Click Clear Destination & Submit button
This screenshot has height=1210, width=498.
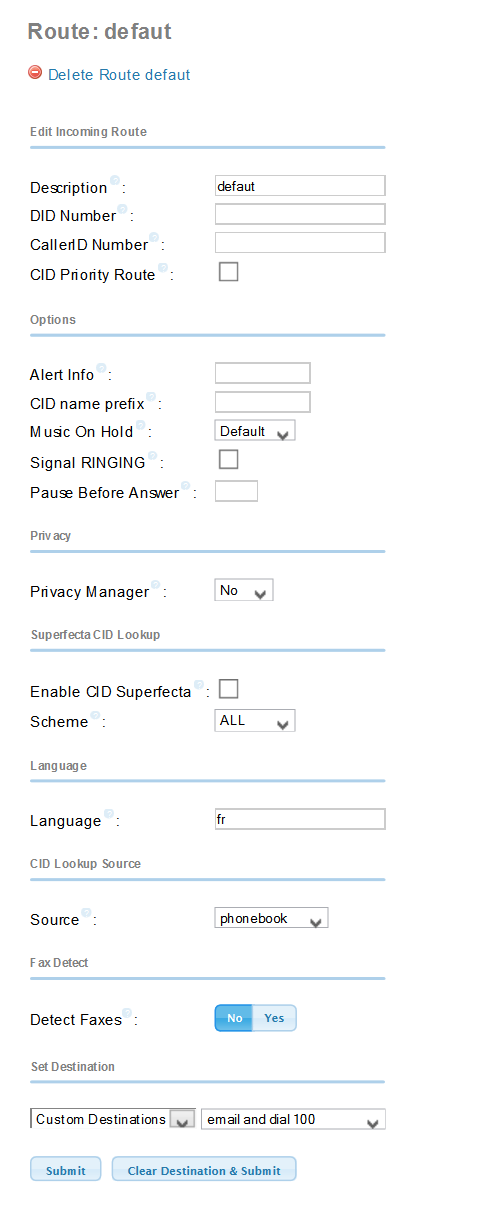click(204, 1170)
